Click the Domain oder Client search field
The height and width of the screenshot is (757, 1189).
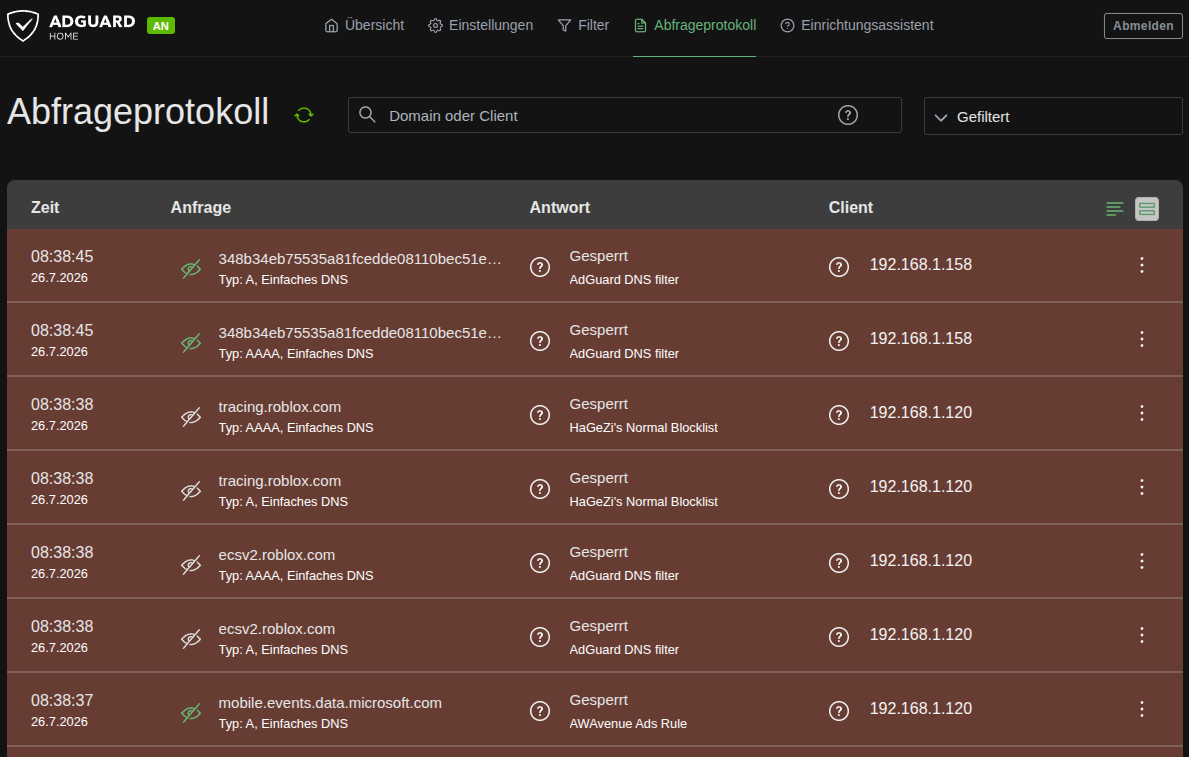(x=624, y=115)
